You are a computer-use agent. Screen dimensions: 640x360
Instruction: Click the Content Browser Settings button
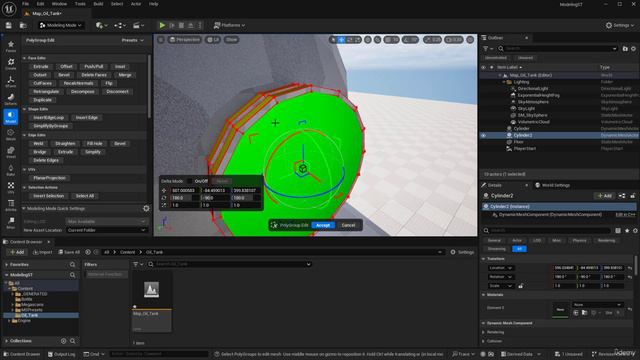click(462, 252)
